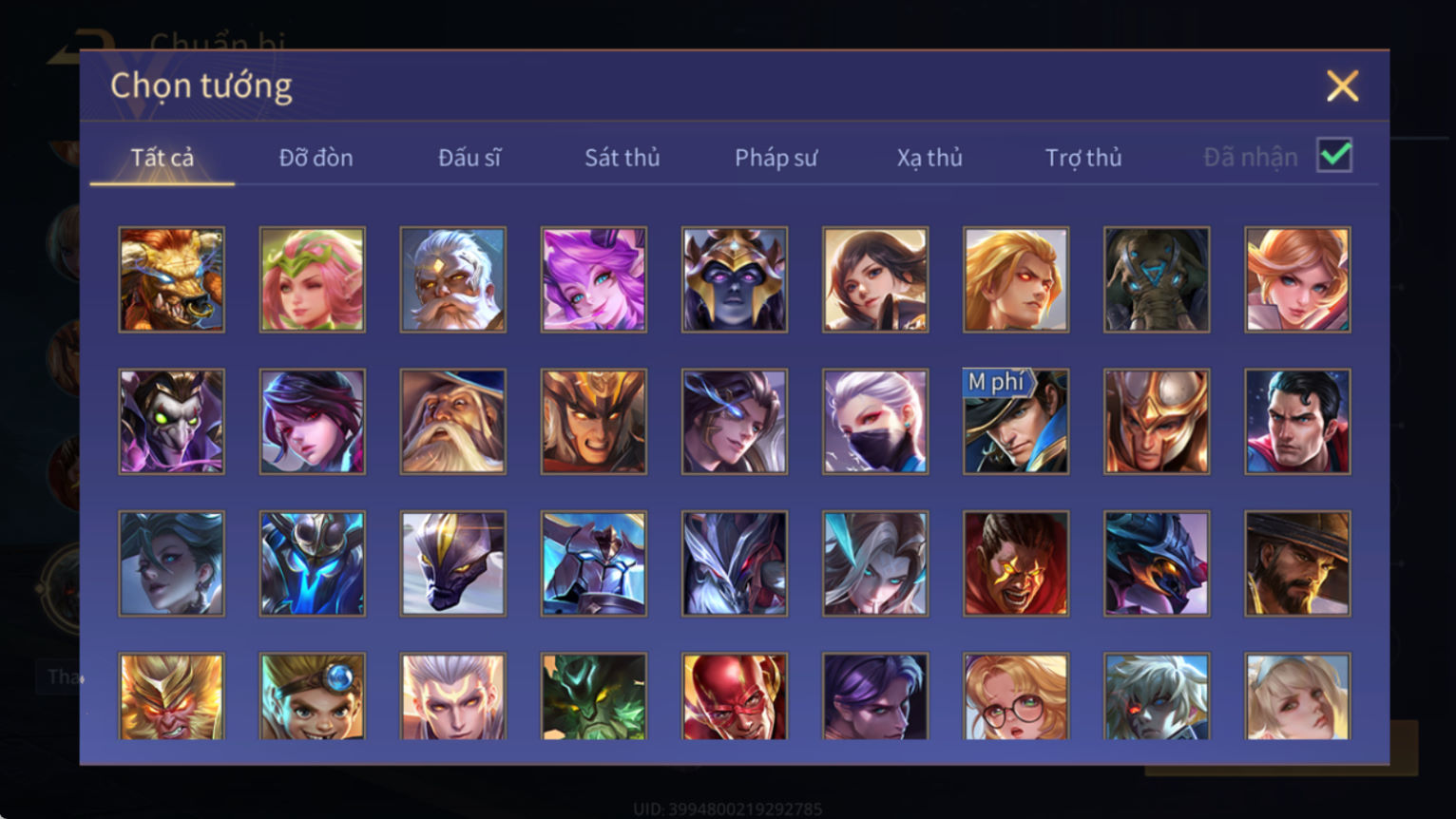Switch to the Pháp sư tab

pos(776,158)
